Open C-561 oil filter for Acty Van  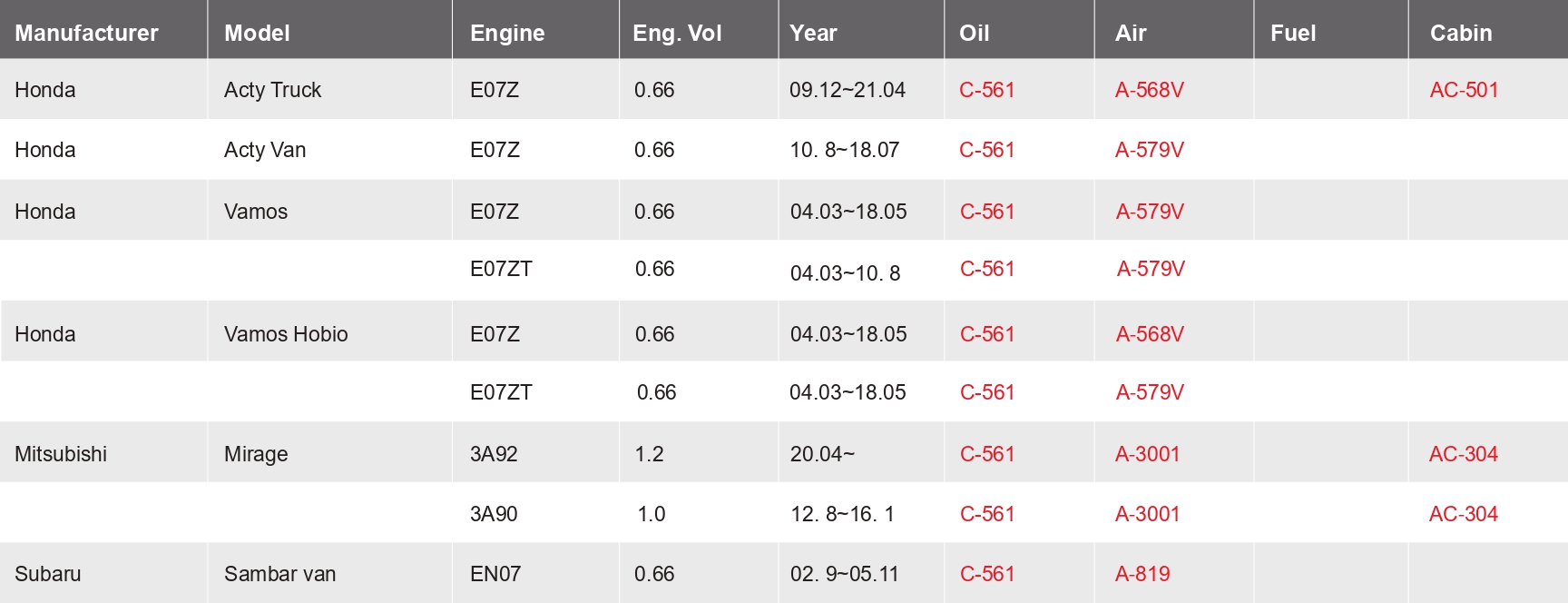pyautogui.click(x=987, y=150)
